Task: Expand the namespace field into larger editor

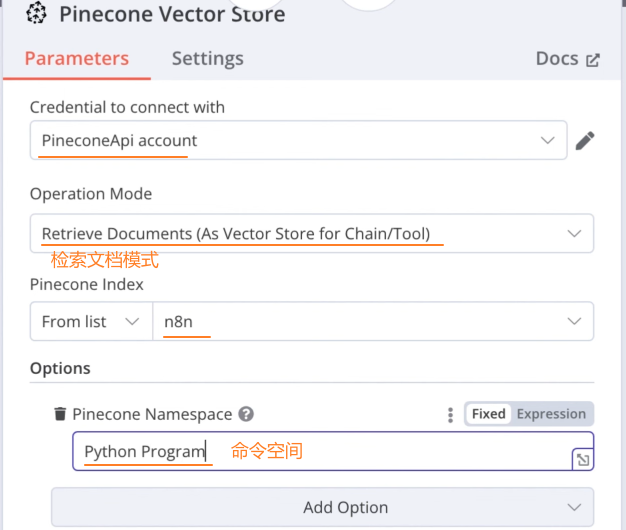Action: (582, 460)
